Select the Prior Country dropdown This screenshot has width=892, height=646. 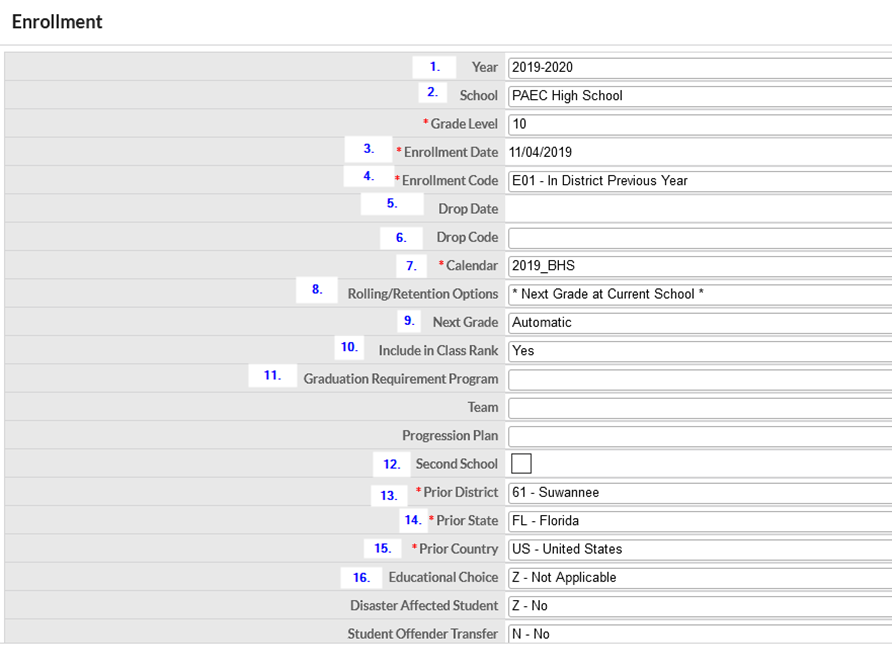pos(698,549)
